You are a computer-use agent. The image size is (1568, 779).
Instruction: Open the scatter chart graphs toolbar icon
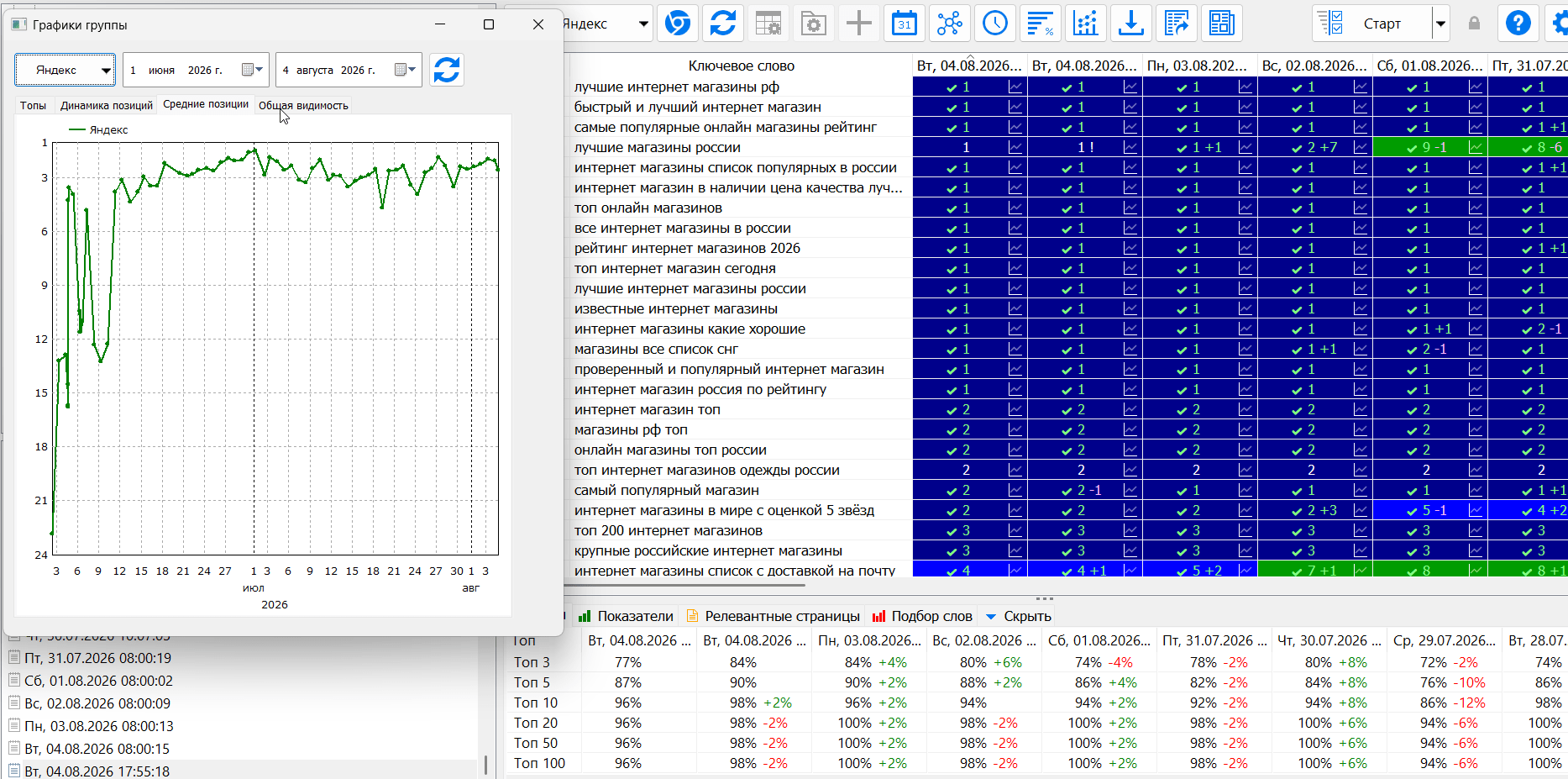coord(1086,24)
